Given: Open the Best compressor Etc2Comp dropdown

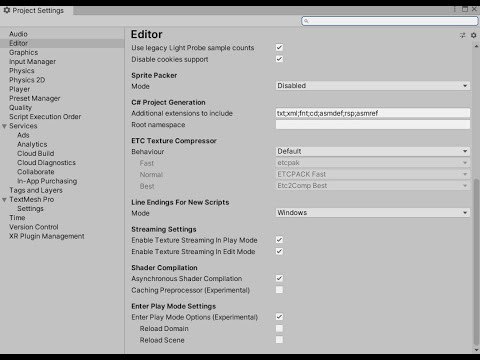Looking at the screenshot, I should coord(373,186).
